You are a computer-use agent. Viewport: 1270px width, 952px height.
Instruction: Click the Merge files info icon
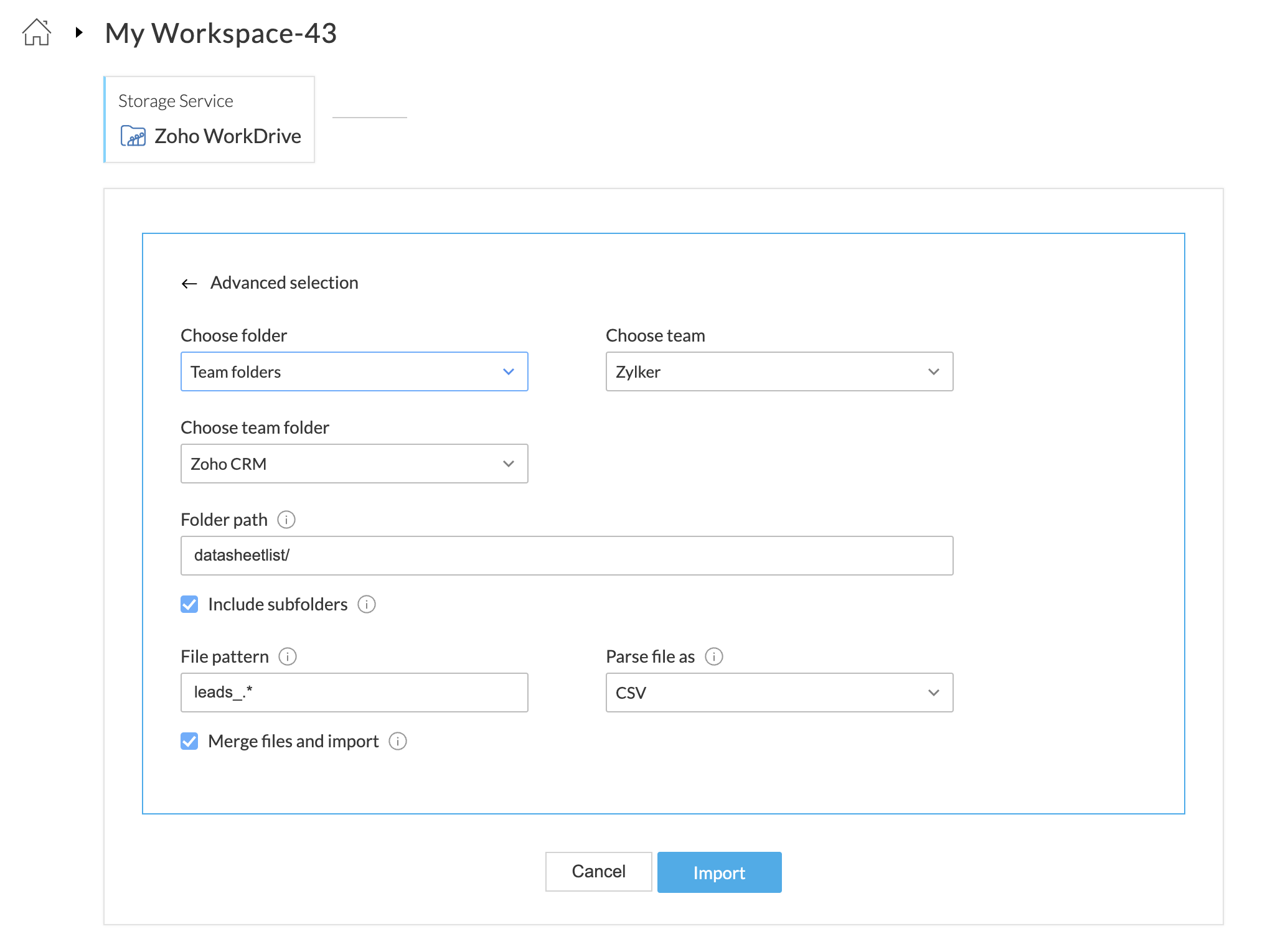(398, 741)
